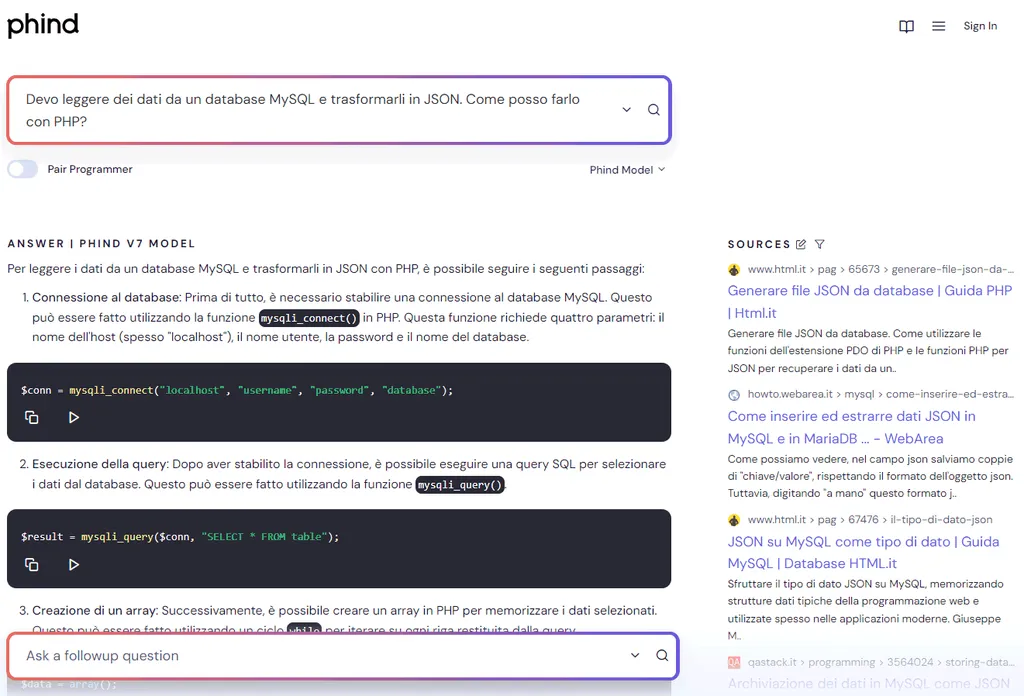This screenshot has width=1024, height=696.
Task: Click the WebArea favicon
Action: (733, 395)
